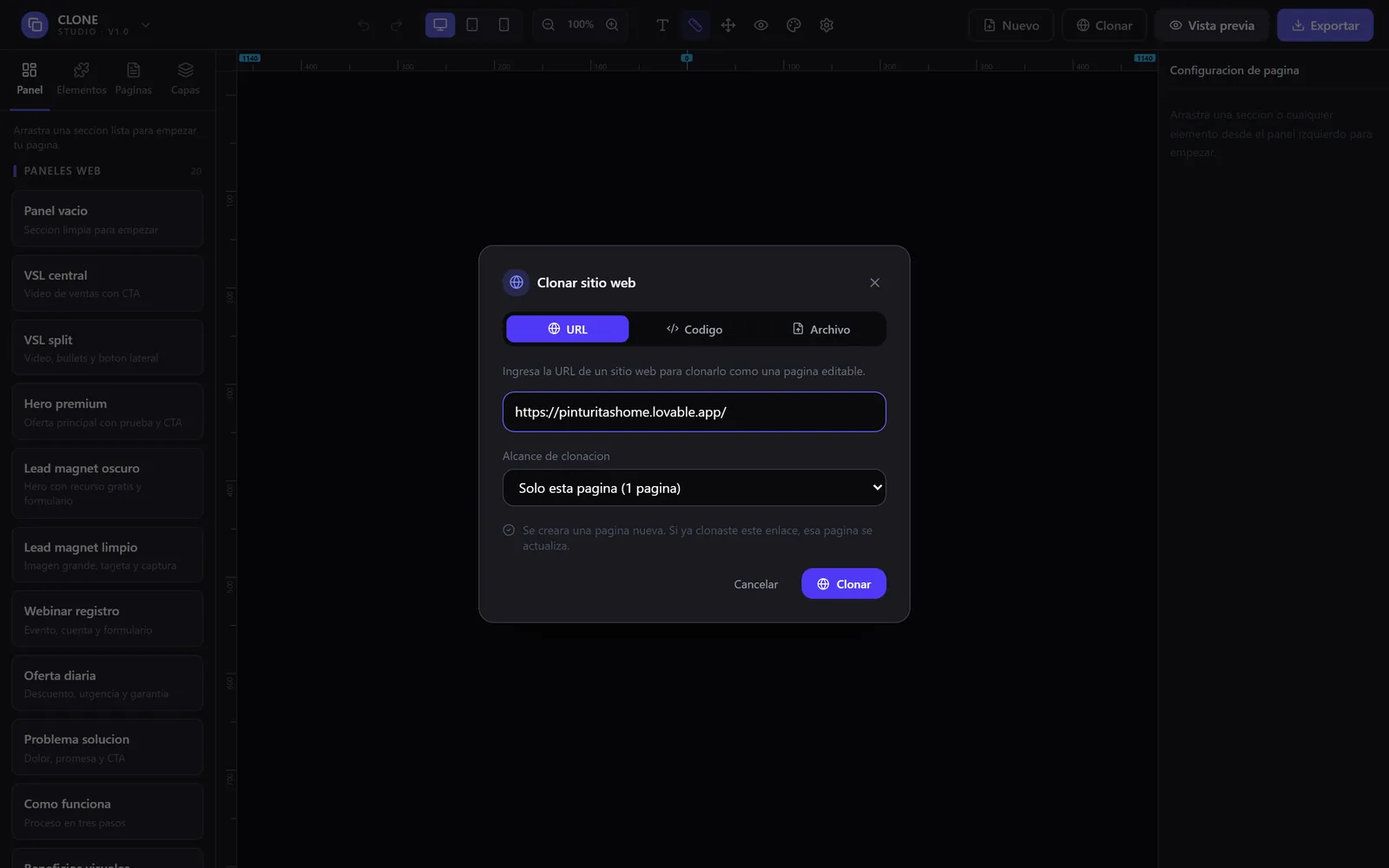Open the Elementos tab
Viewport: 1389px width, 868px height.
click(82, 78)
